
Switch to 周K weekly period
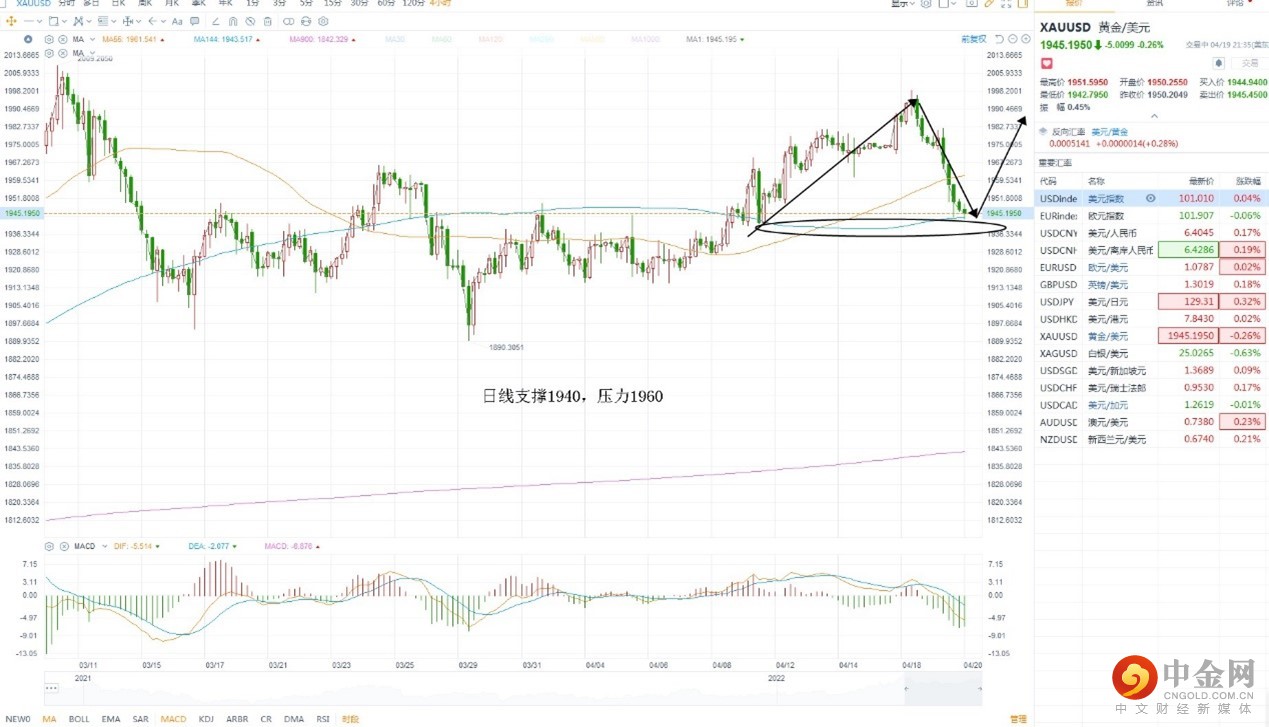point(145,4)
